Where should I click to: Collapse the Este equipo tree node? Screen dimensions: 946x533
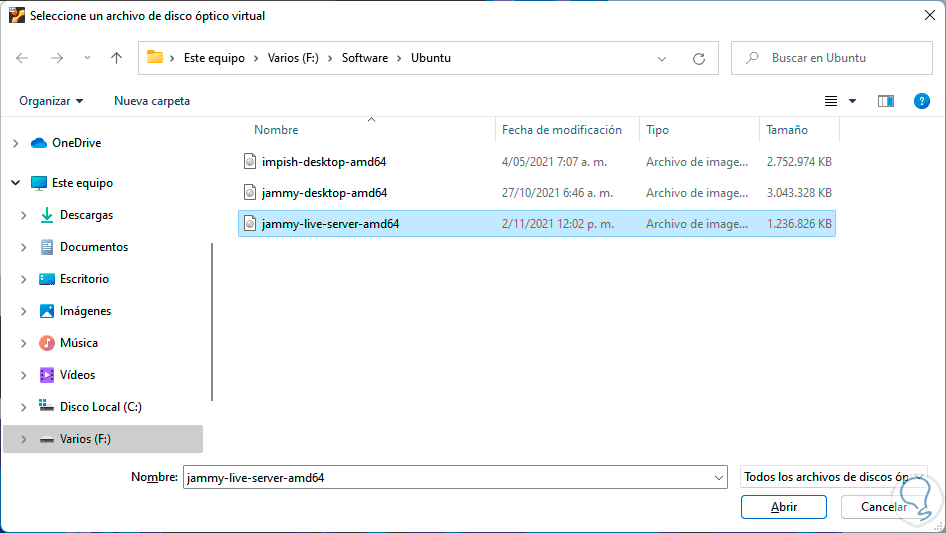[x=15, y=183]
